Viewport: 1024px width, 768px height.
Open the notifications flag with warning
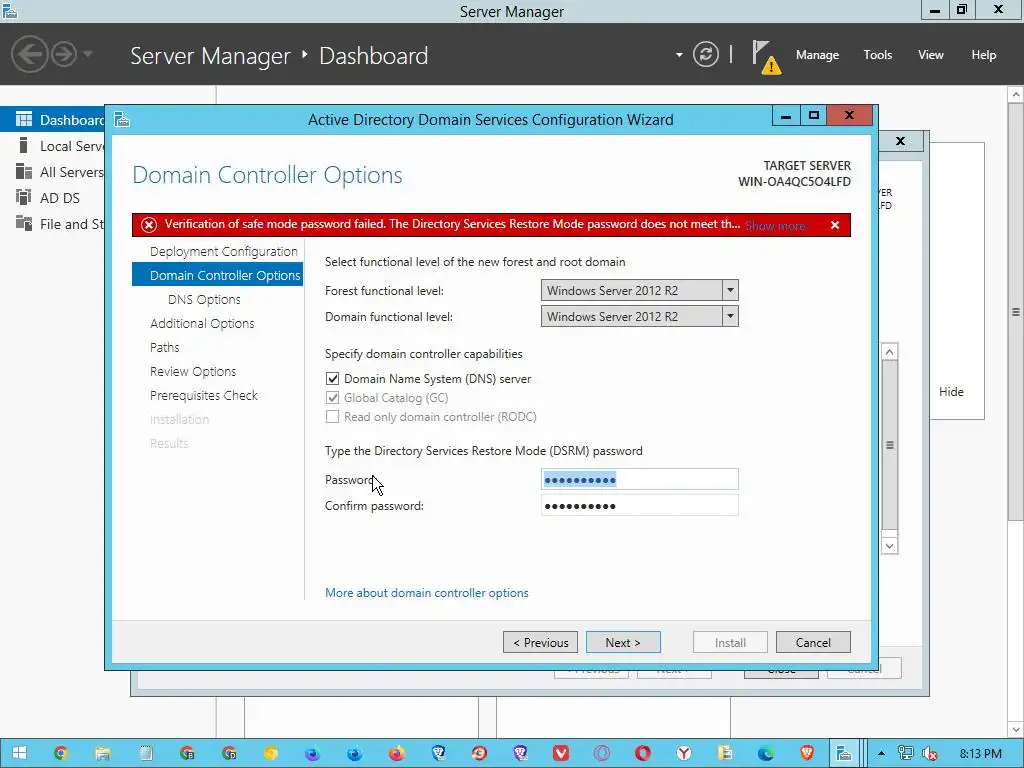tap(766, 57)
